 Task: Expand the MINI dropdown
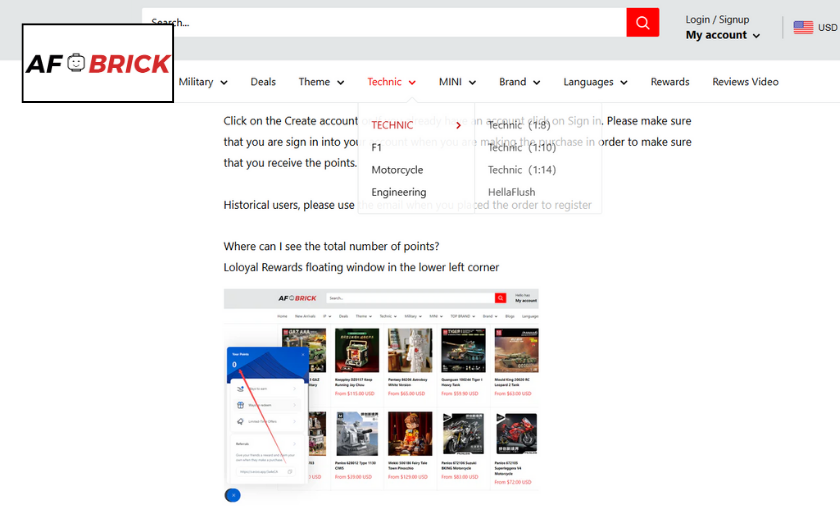tap(457, 82)
